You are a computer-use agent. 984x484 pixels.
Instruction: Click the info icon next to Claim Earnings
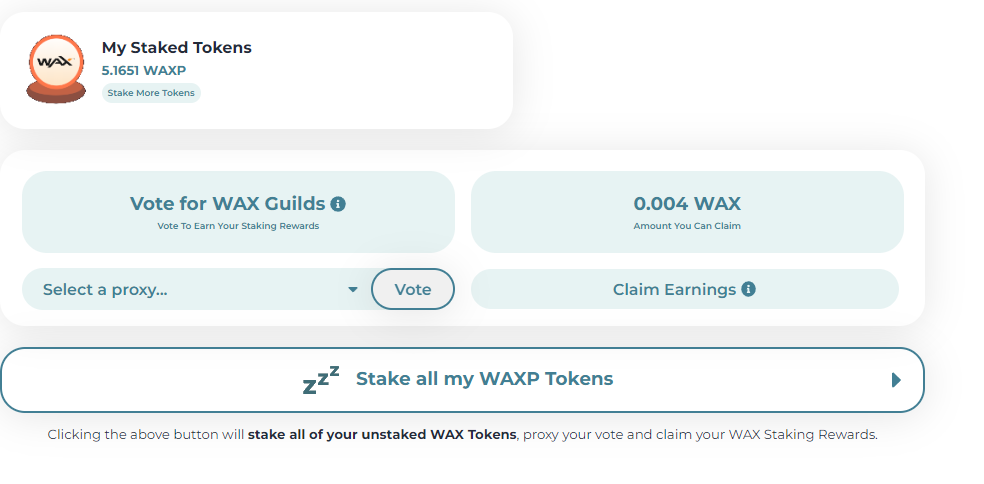(x=748, y=289)
